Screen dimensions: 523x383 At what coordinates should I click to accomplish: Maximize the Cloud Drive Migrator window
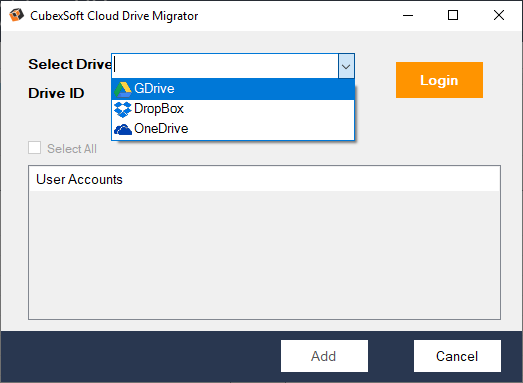(453, 15)
